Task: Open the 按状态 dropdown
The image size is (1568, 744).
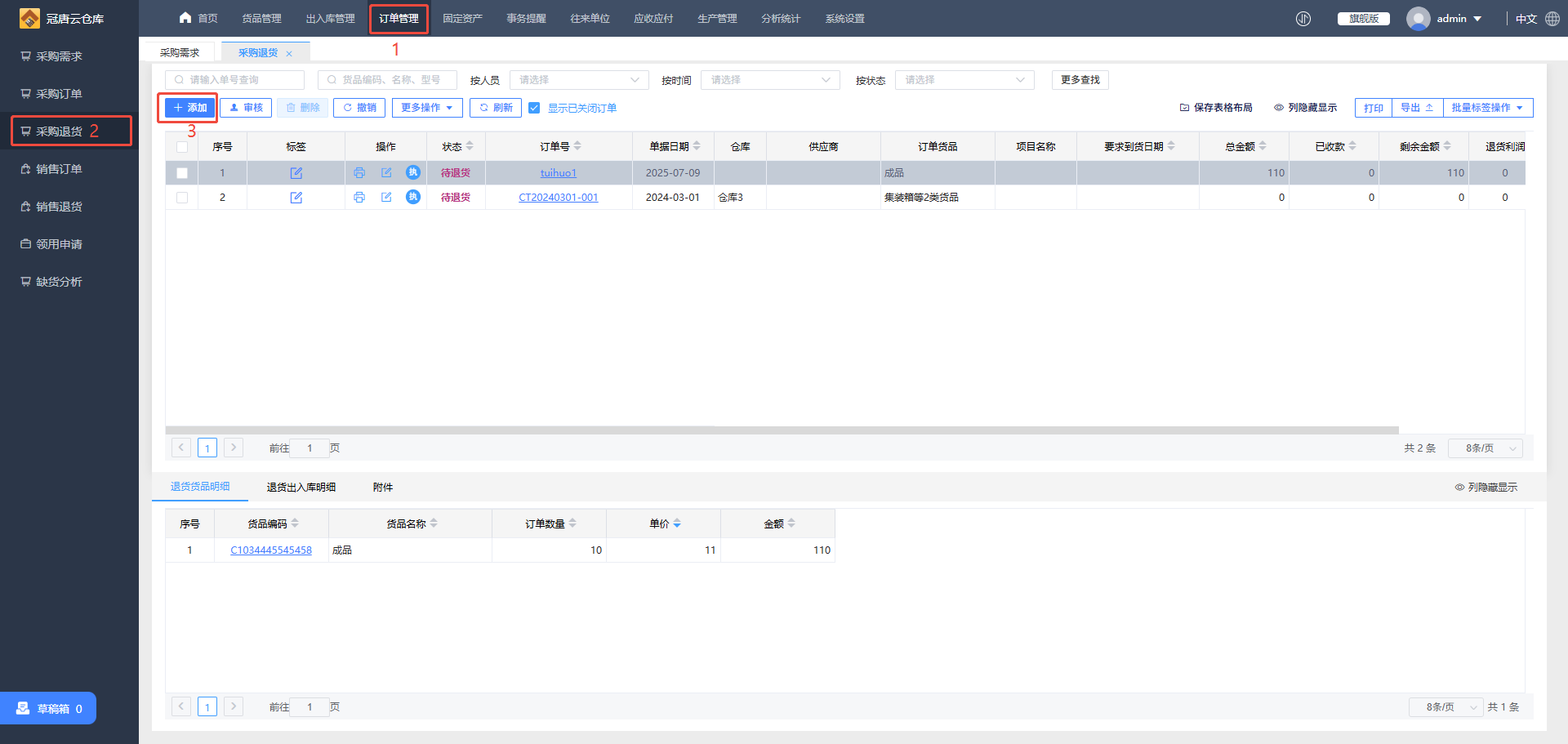Action: 964,80
